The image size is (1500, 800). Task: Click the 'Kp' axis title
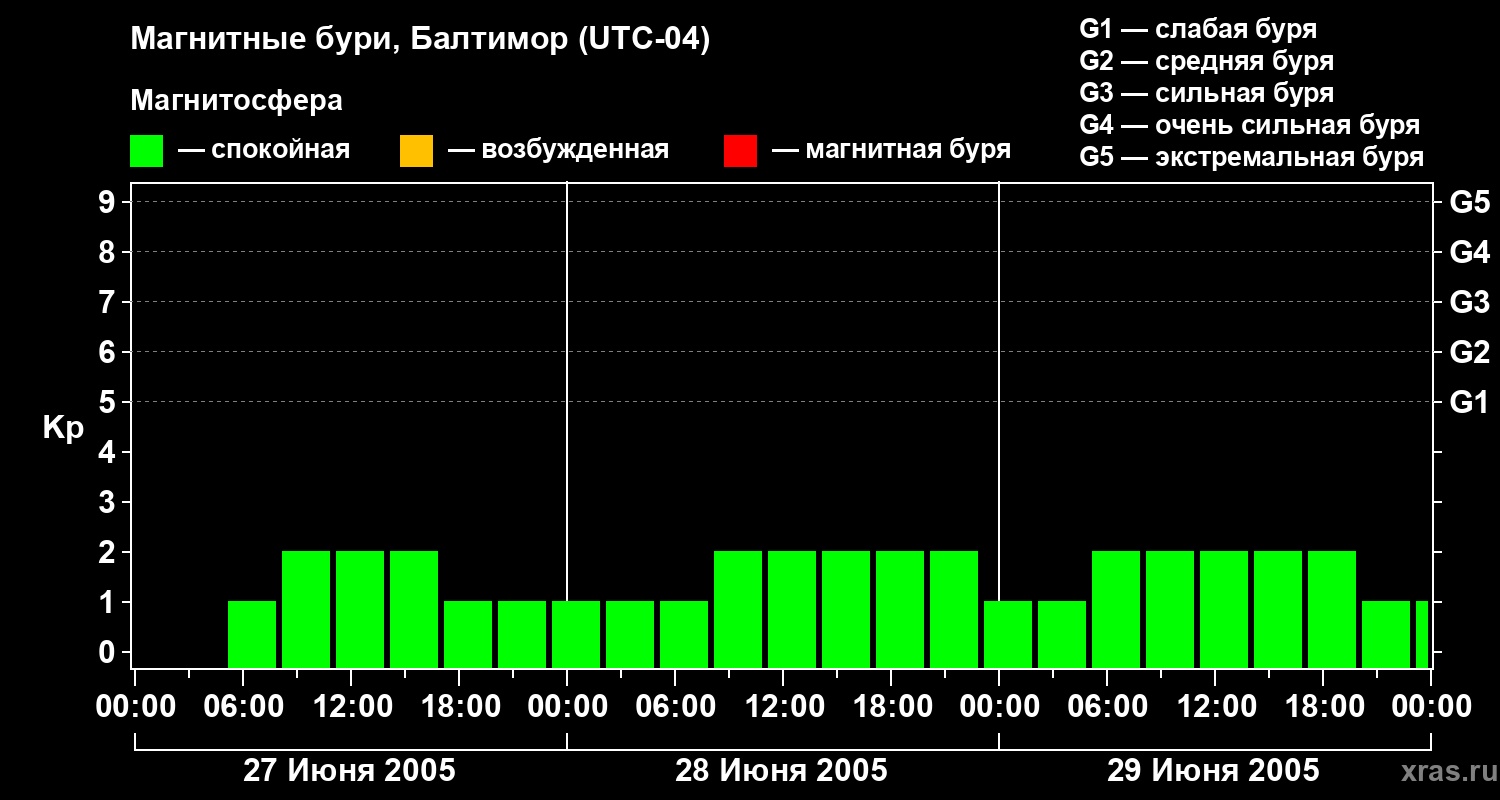63,428
